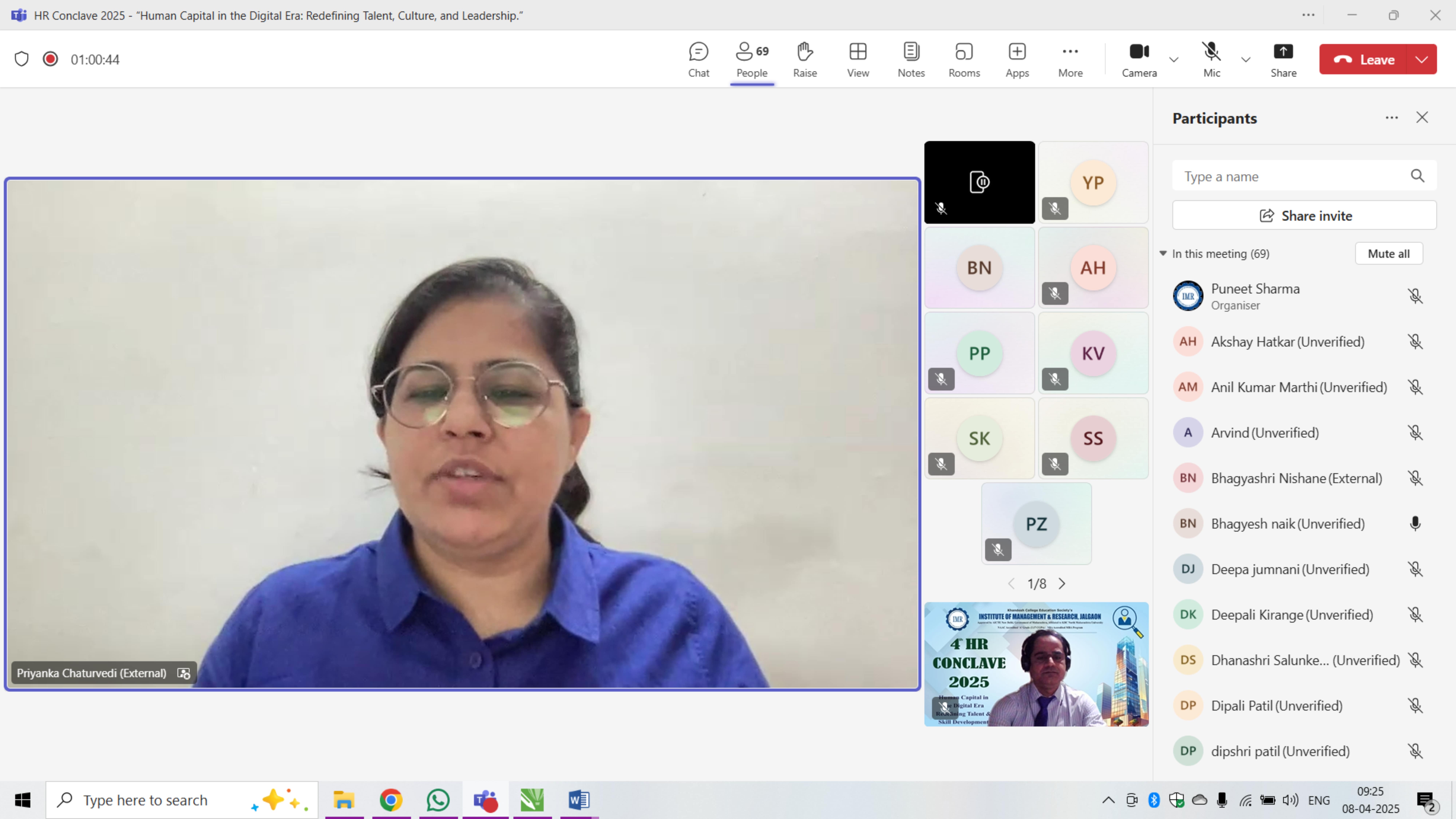Viewport: 1456px width, 819px height.
Task: Select the SS participant tile
Action: [1093, 439]
